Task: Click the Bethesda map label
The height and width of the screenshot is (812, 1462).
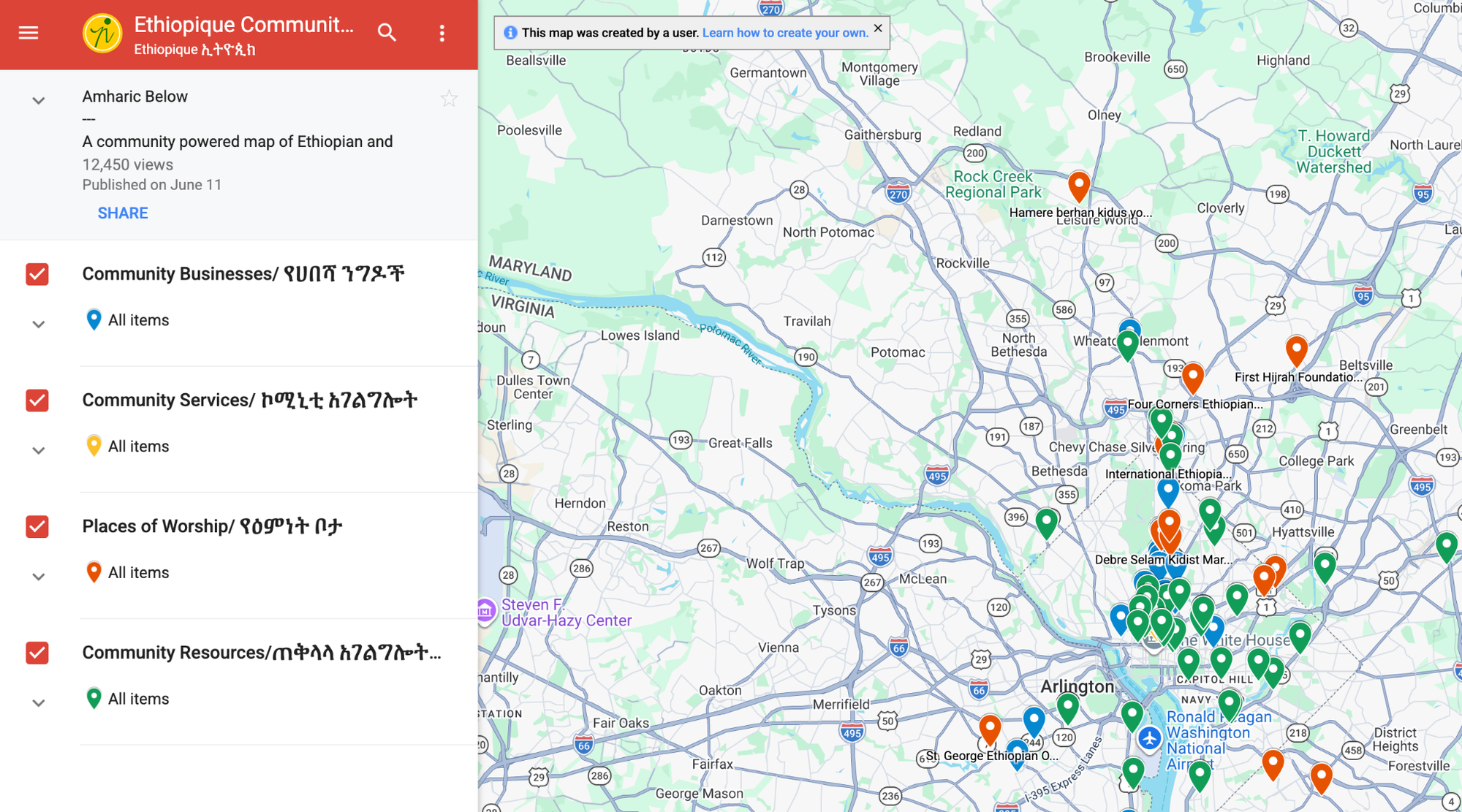Action: coord(1059,471)
